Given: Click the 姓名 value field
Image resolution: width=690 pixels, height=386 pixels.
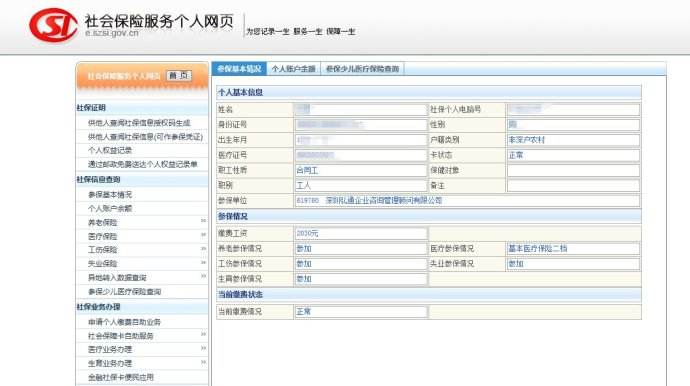Looking at the screenshot, I should 360,110.
